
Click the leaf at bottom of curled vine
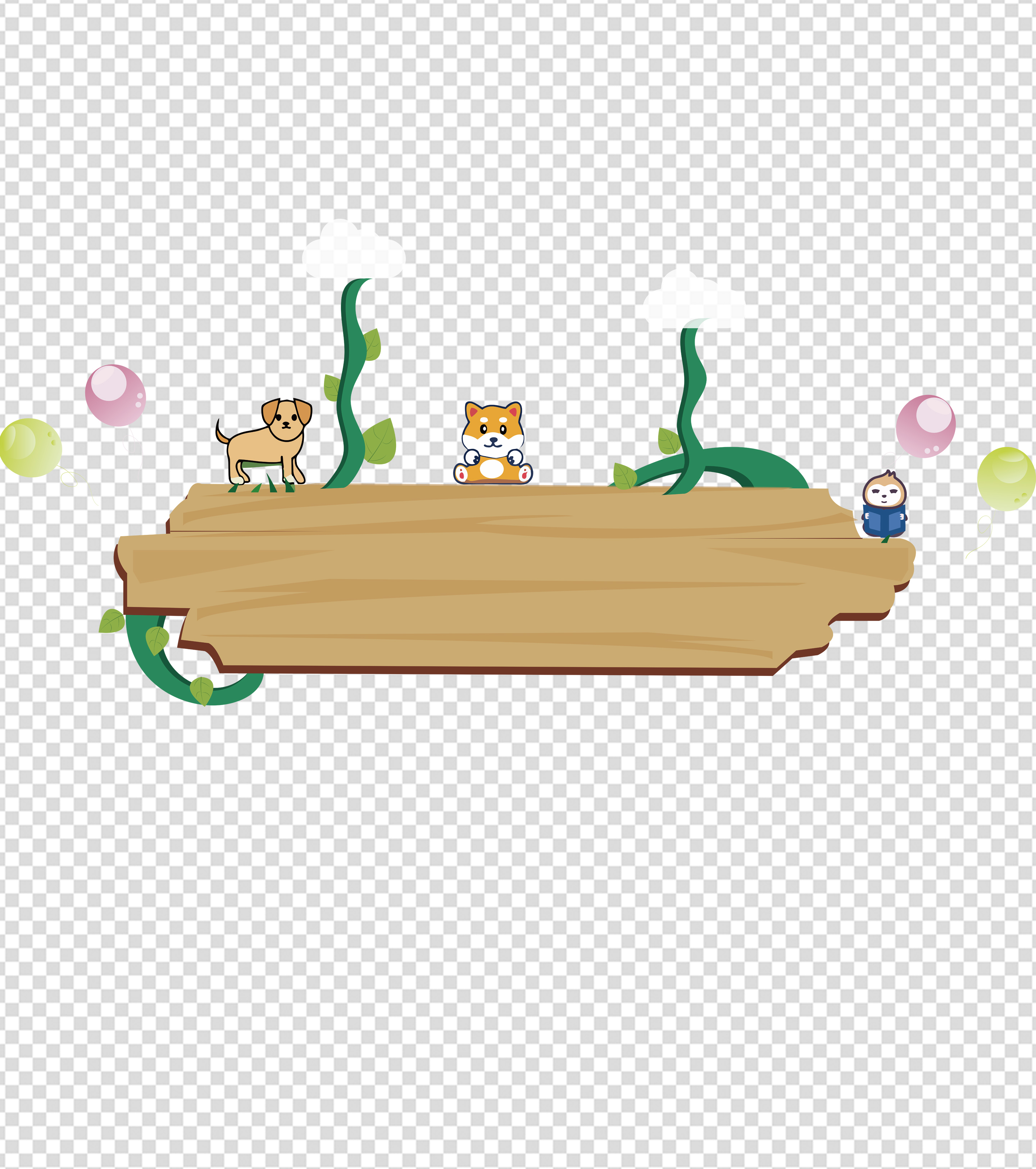coord(201,690)
